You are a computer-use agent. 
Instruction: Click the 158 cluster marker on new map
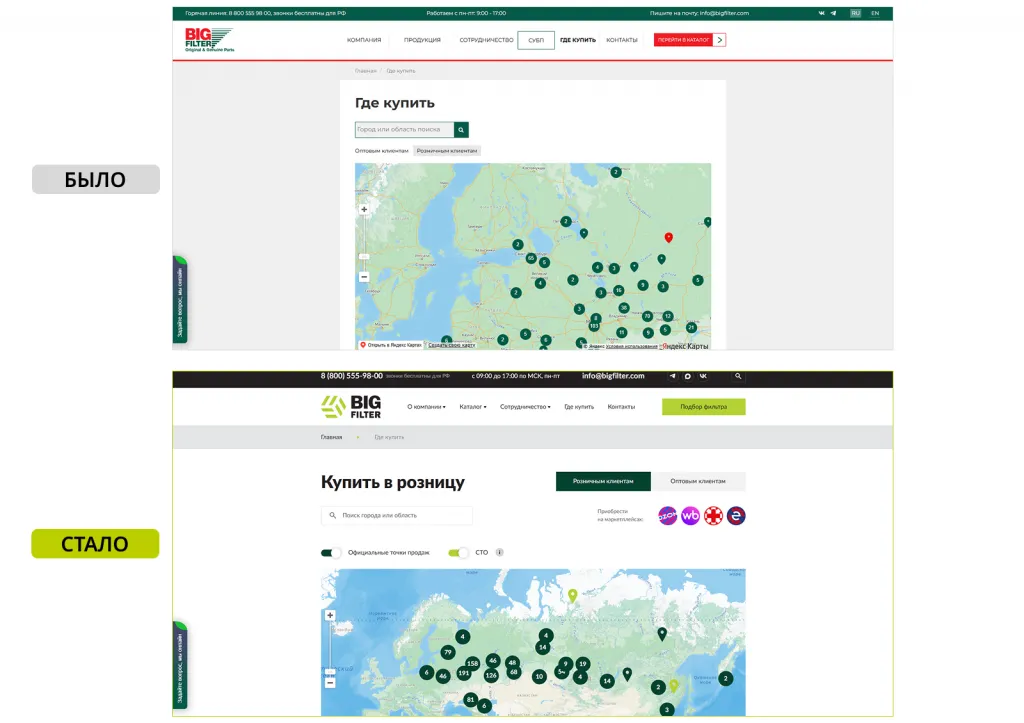coord(472,663)
